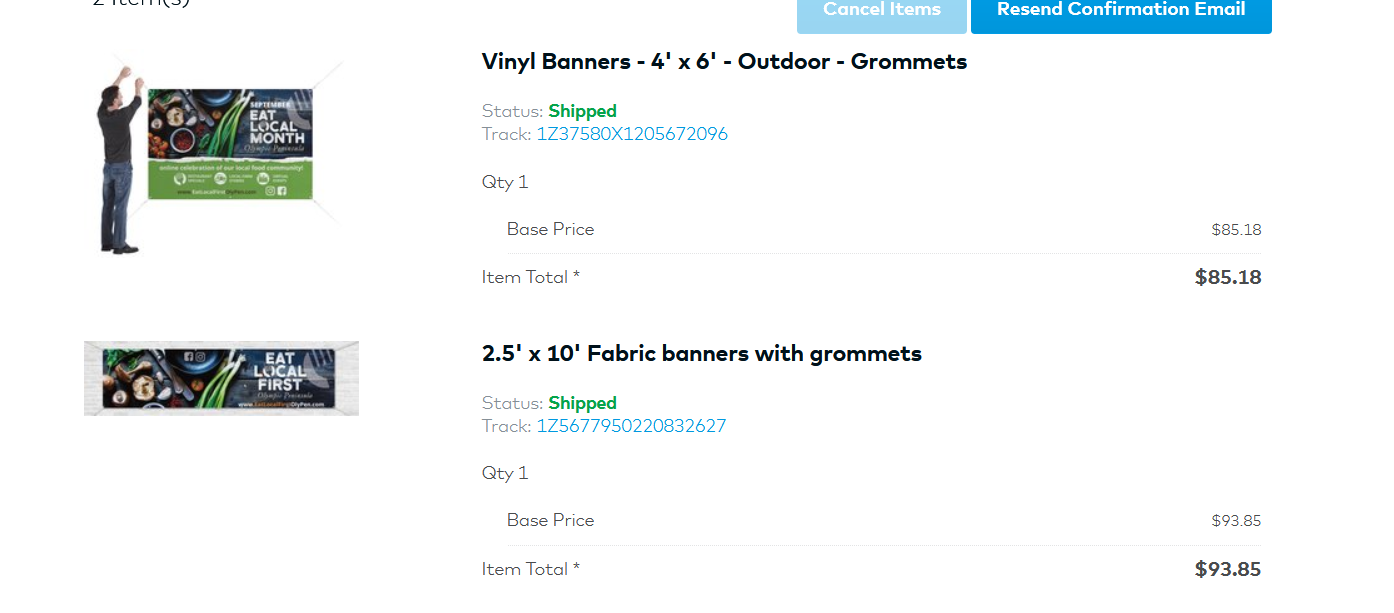Select the Vinyl Banners 4' x 6' title
This screenshot has width=1394, height=613.
tap(724, 62)
